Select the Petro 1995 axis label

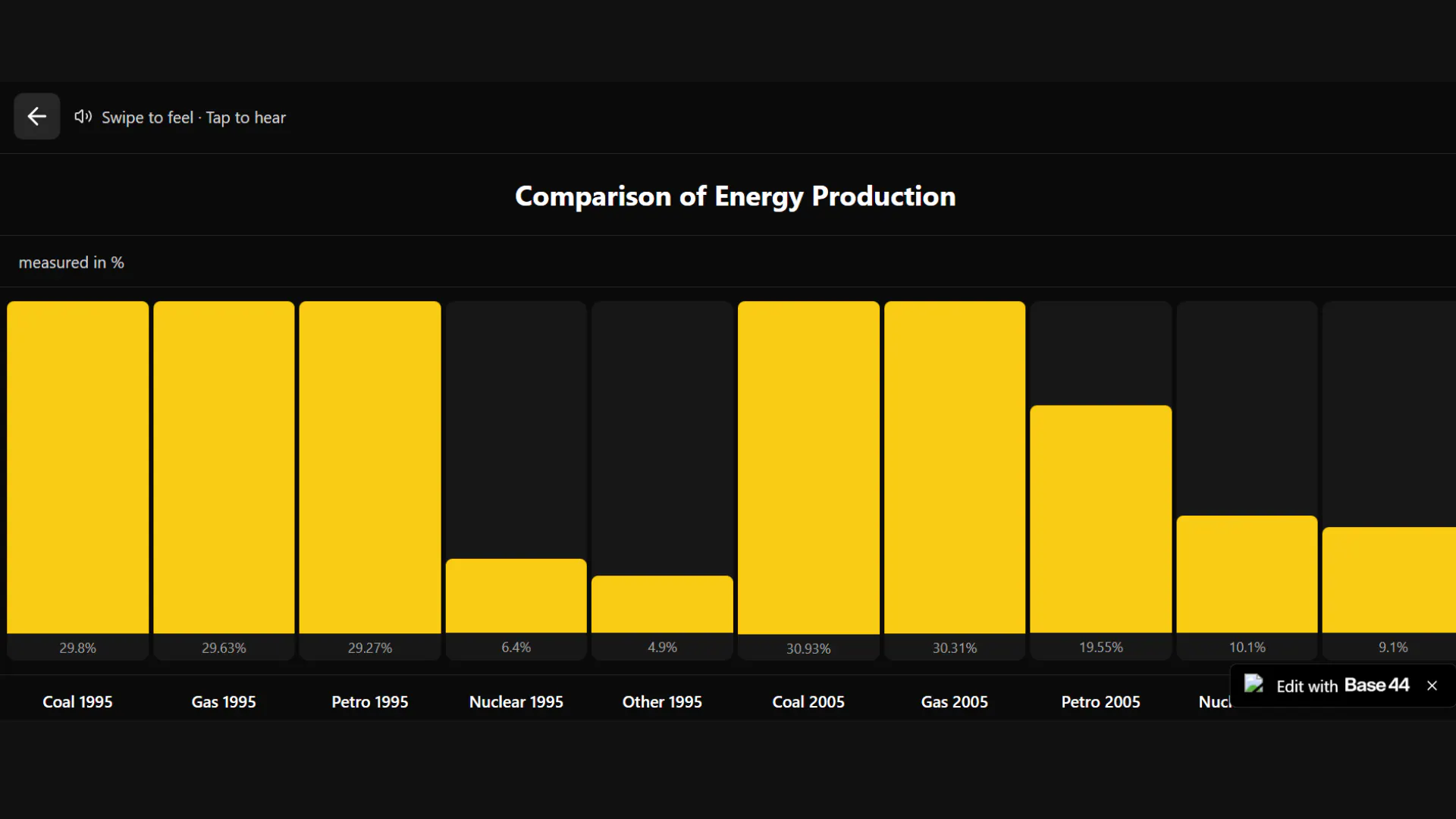pos(370,701)
